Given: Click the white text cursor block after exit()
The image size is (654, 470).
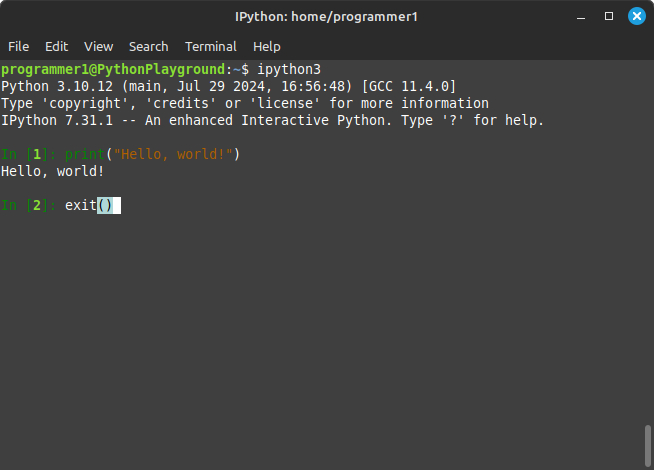Looking at the screenshot, I should 117,206.
